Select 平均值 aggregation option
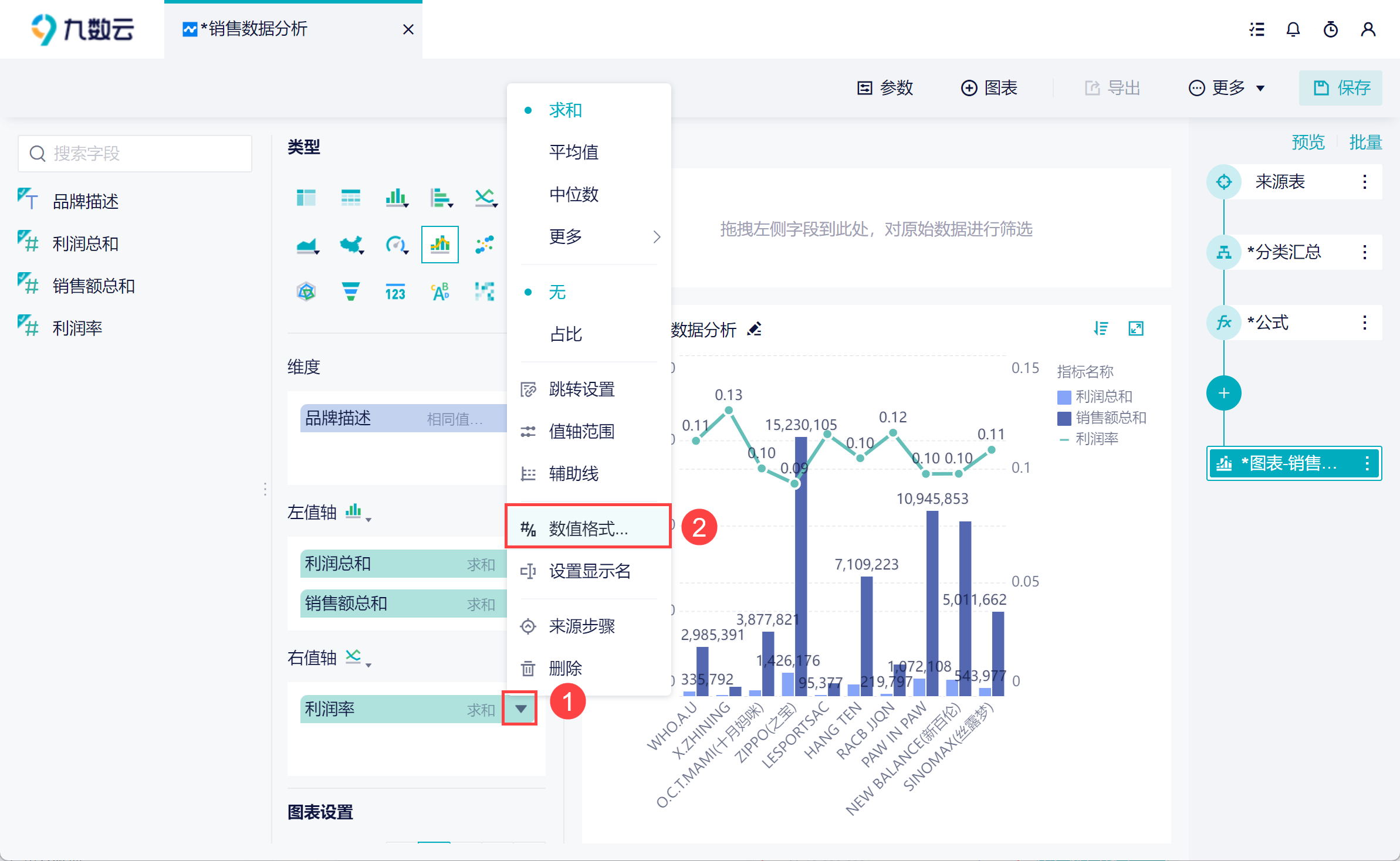Screen dimensions: 1400x861 [x=573, y=152]
